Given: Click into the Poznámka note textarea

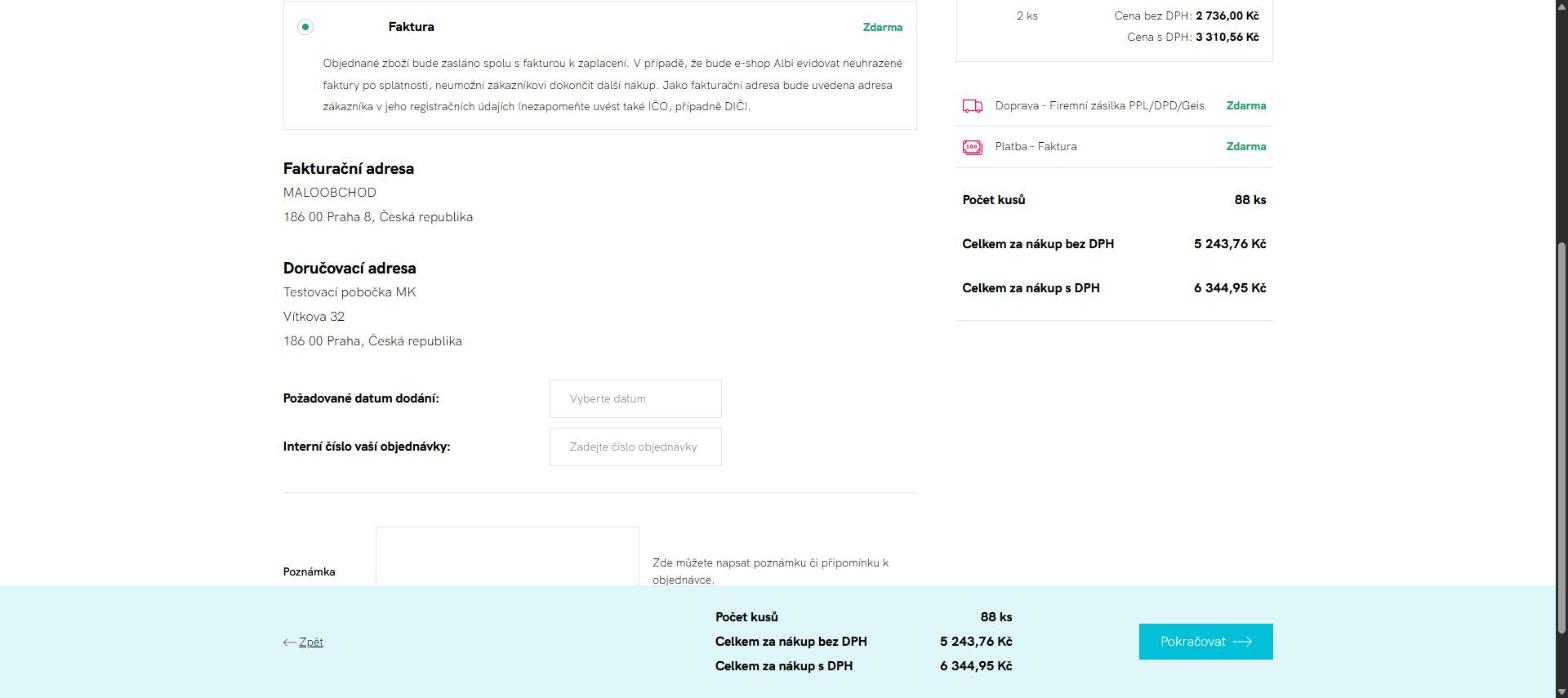Looking at the screenshot, I should click(507, 556).
